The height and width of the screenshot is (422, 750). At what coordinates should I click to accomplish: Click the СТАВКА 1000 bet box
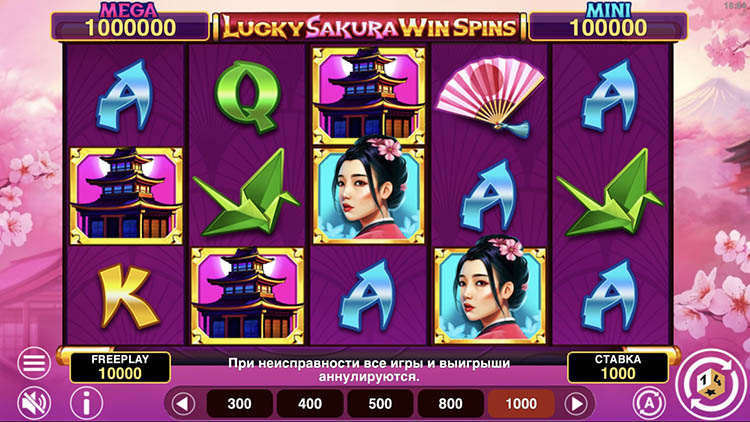click(x=618, y=367)
